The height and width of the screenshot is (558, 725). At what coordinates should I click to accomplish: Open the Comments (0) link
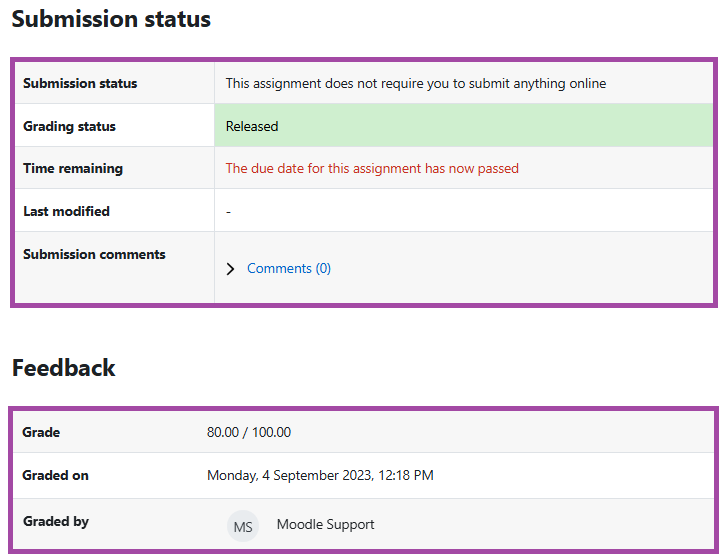(289, 269)
